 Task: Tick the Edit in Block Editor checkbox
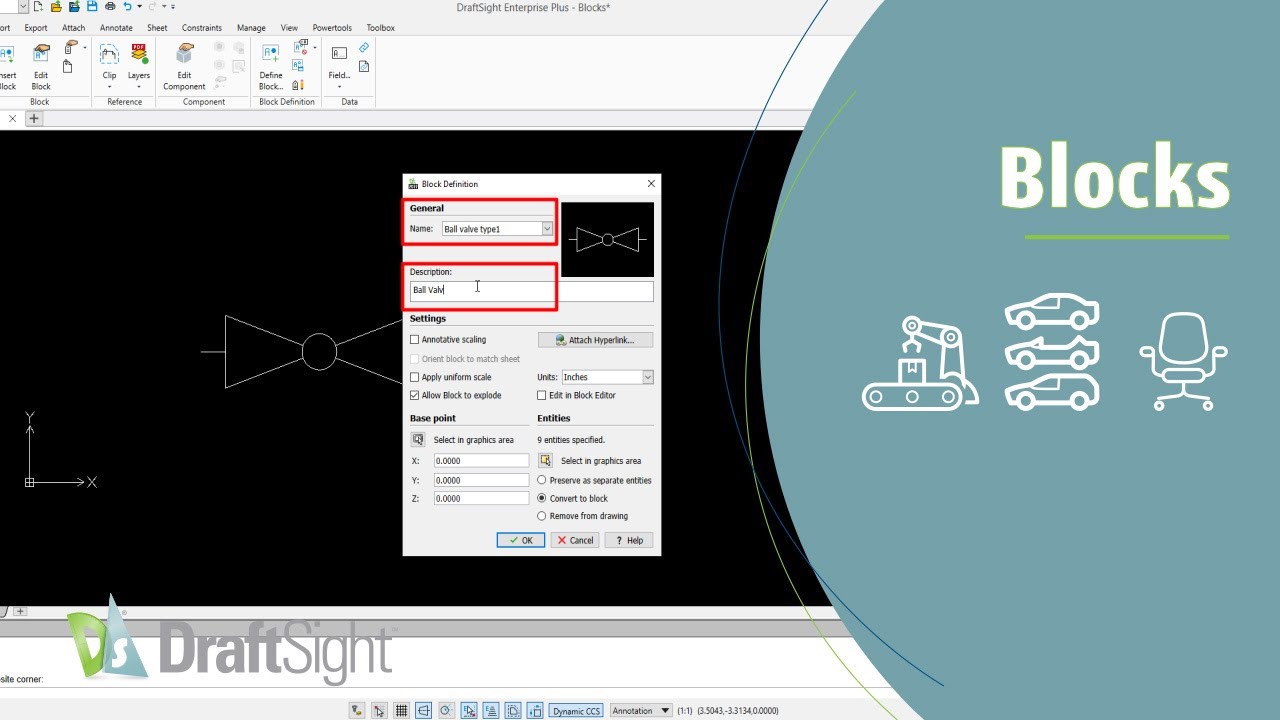click(542, 395)
